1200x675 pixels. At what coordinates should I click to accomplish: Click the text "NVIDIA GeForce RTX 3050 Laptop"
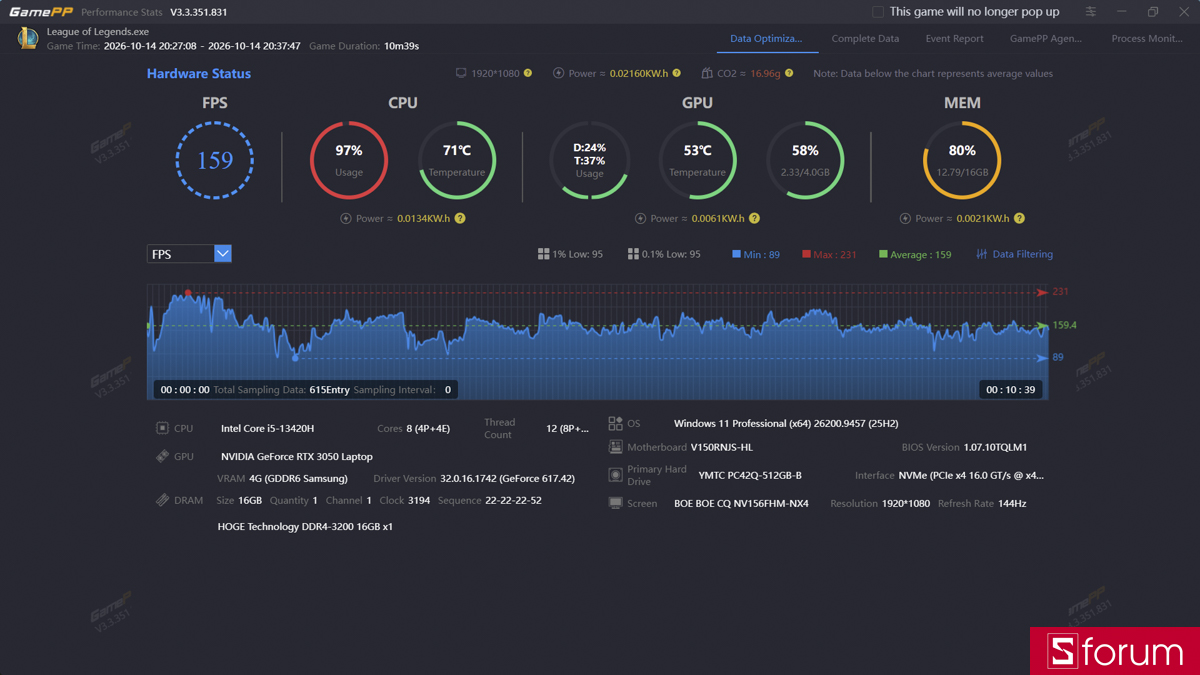(297, 456)
